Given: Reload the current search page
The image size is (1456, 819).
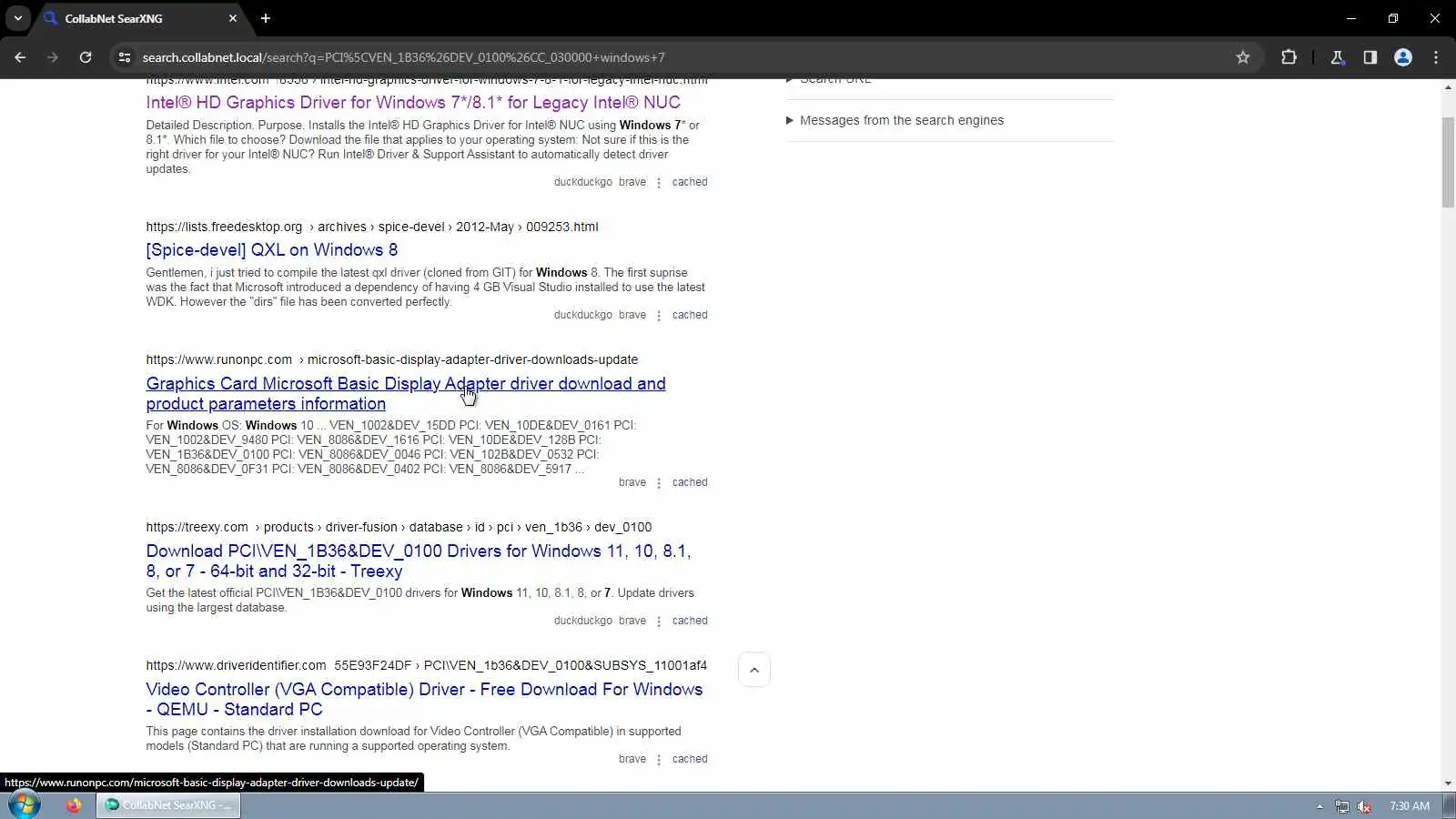Looking at the screenshot, I should click(86, 57).
